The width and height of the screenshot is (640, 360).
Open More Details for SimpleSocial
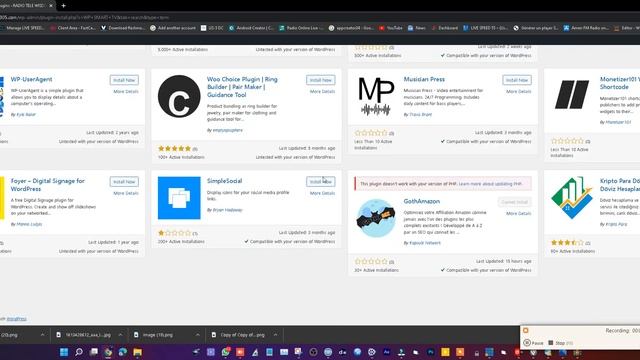tap(322, 193)
